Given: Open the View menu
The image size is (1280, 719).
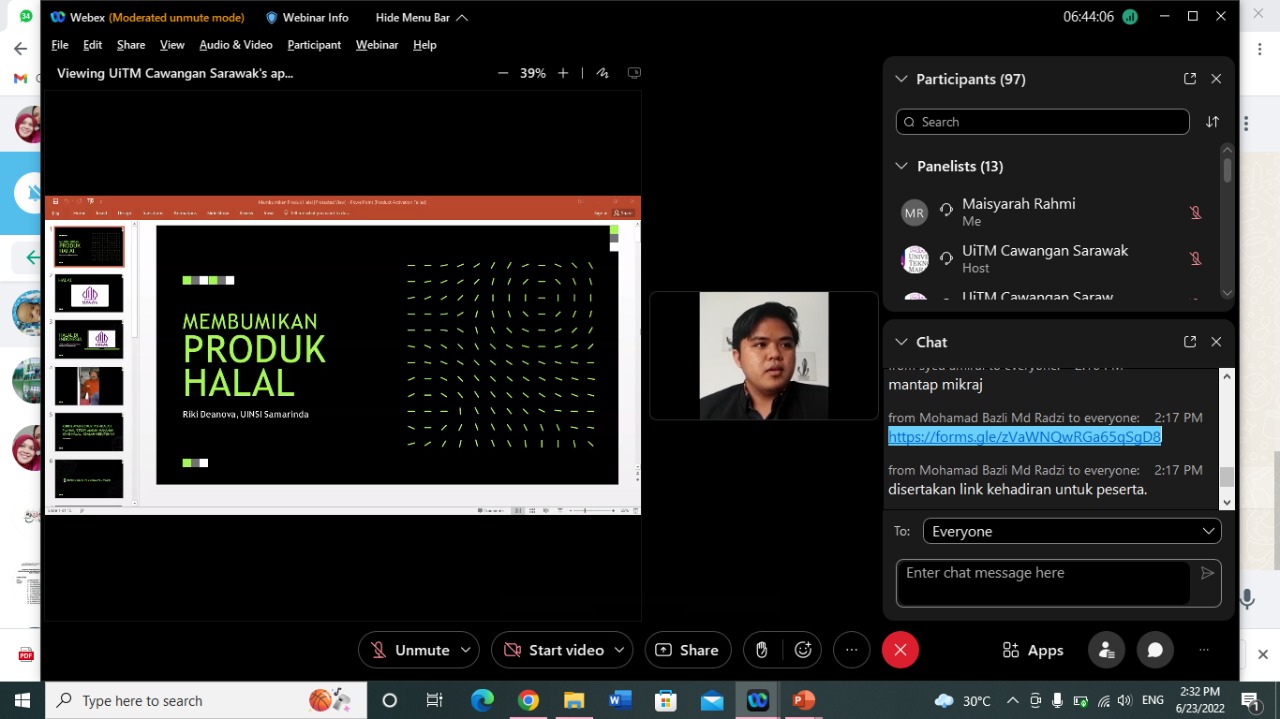Looking at the screenshot, I should click(x=172, y=45).
